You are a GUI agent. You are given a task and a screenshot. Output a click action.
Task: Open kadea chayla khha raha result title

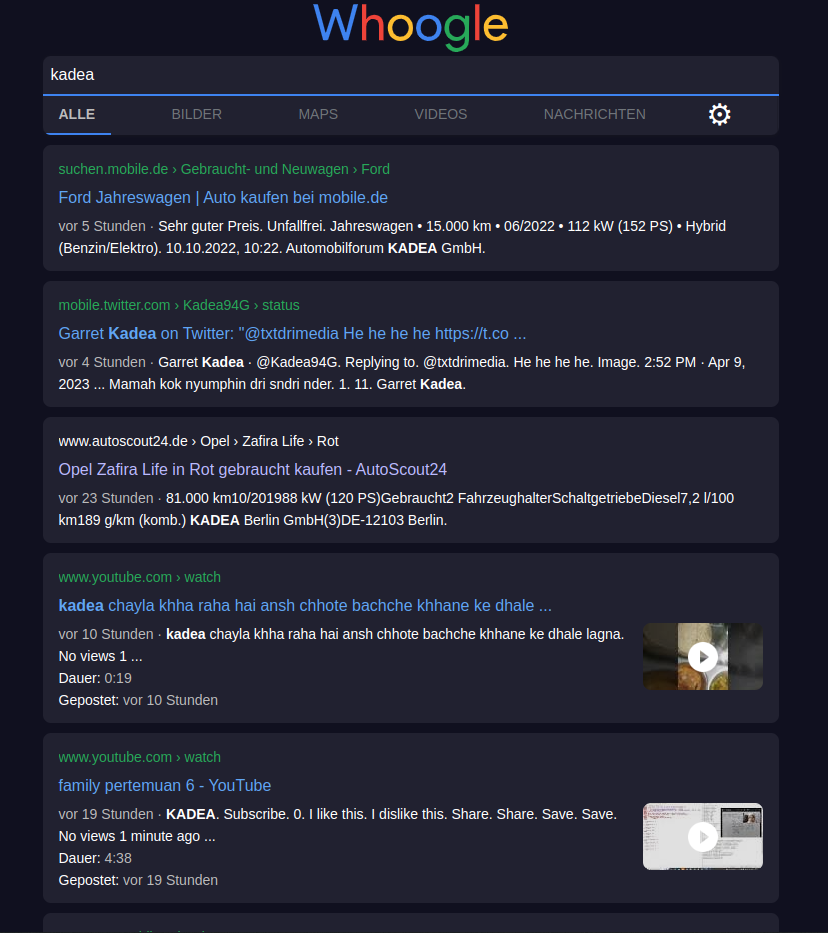[x=305, y=606]
